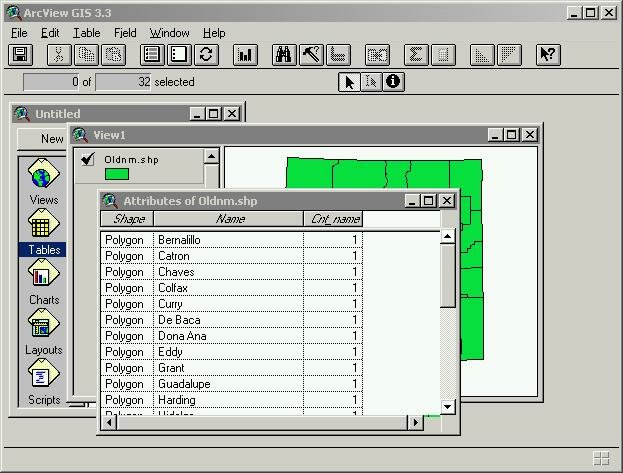Click the Cnt_name column header
623x473 pixels.
pyautogui.click(x=333, y=219)
